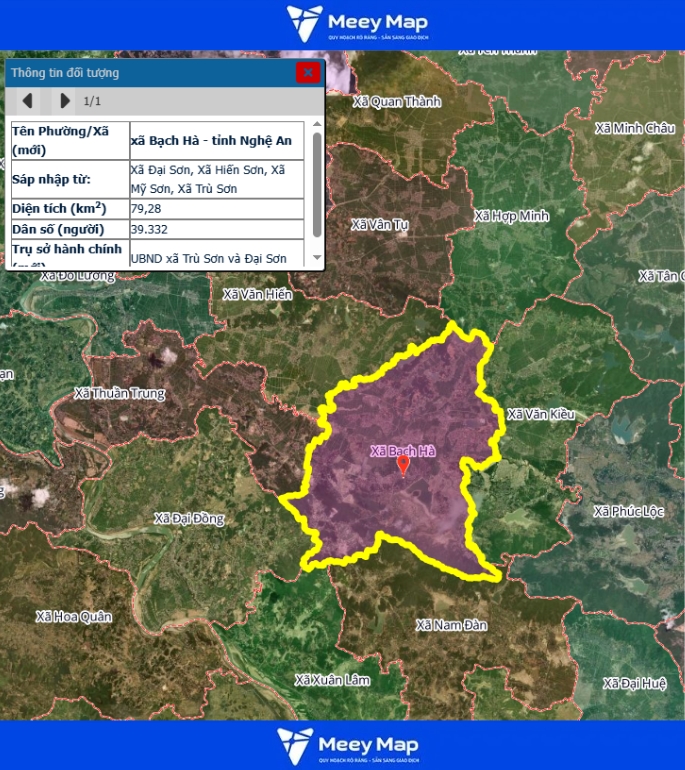
Task: Close the Thông tin đối tượng popup
Action: click(x=308, y=72)
